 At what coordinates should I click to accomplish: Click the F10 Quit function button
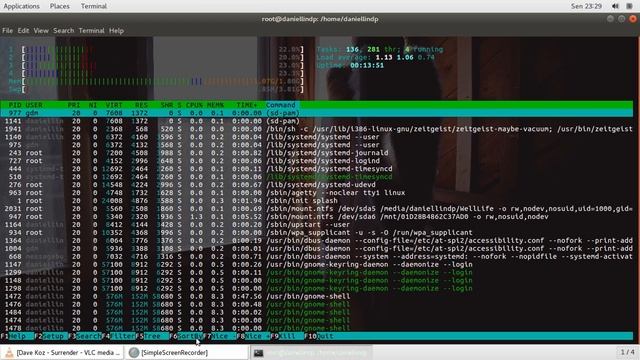tap(320, 336)
